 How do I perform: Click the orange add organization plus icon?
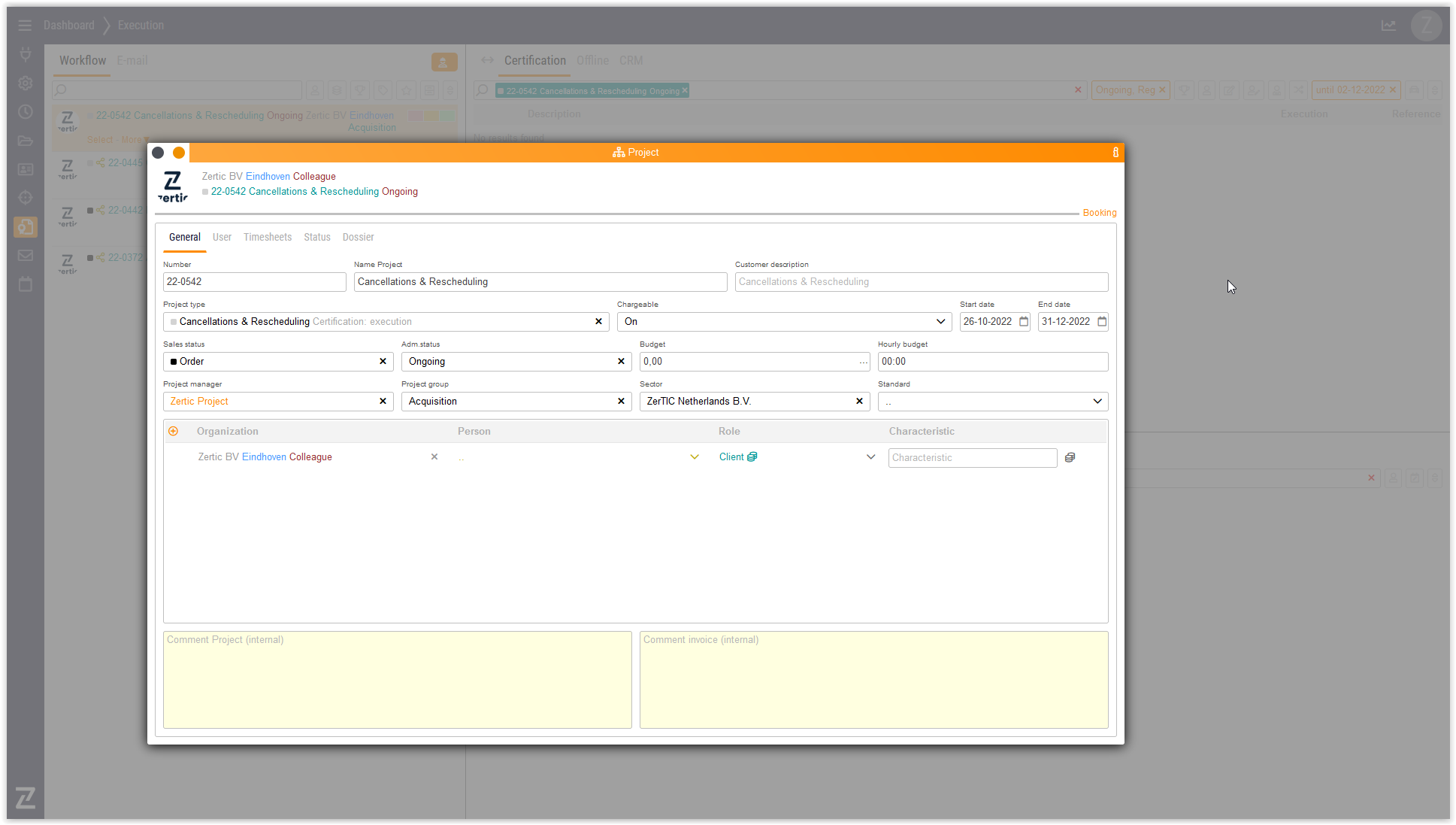coord(174,431)
